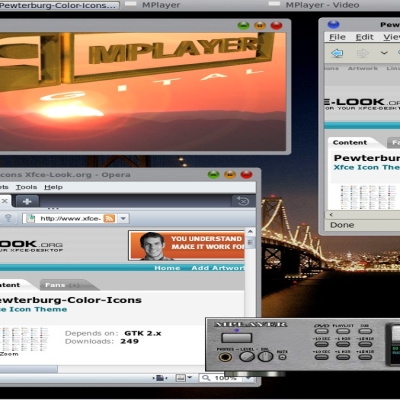The width and height of the screenshot is (400, 400).
Task: Open the Edit menu in the right browser window
Action: pyautogui.click(x=364, y=37)
